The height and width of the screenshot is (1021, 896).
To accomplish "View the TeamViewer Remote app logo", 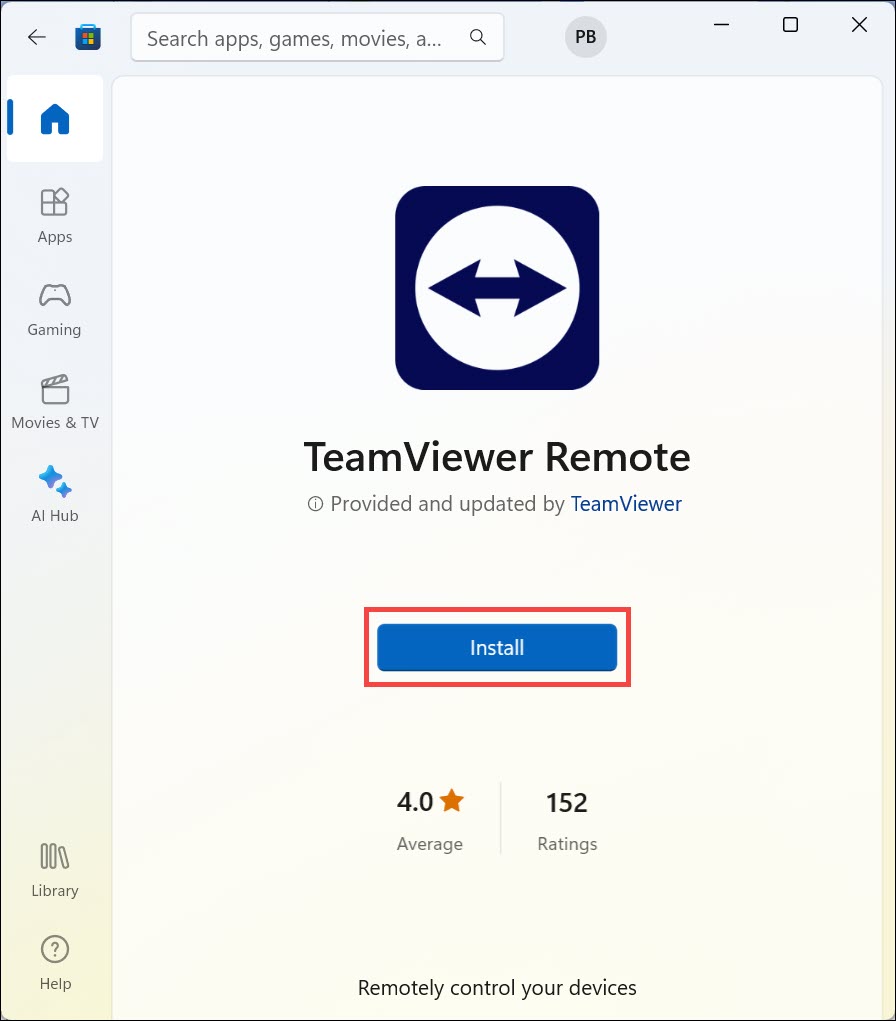I will 497,287.
